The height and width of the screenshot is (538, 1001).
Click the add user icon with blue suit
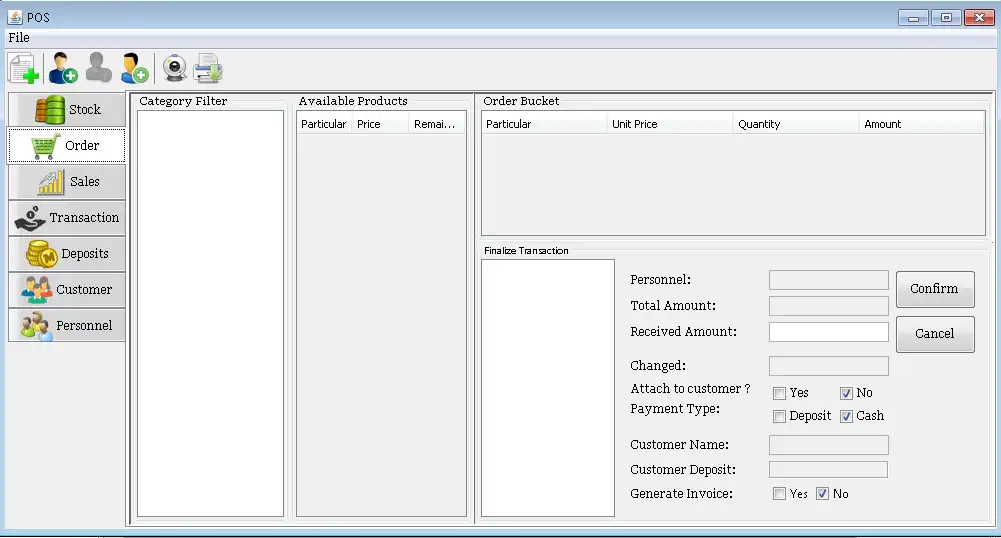point(63,68)
